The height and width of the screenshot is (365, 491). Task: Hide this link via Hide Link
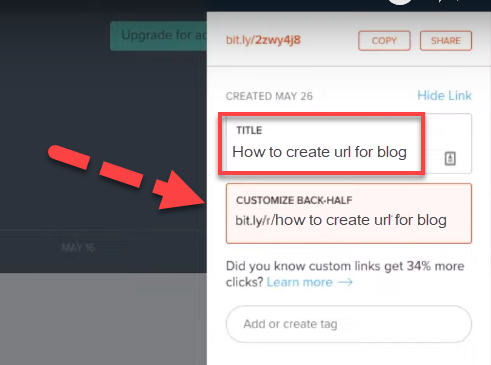coord(444,96)
